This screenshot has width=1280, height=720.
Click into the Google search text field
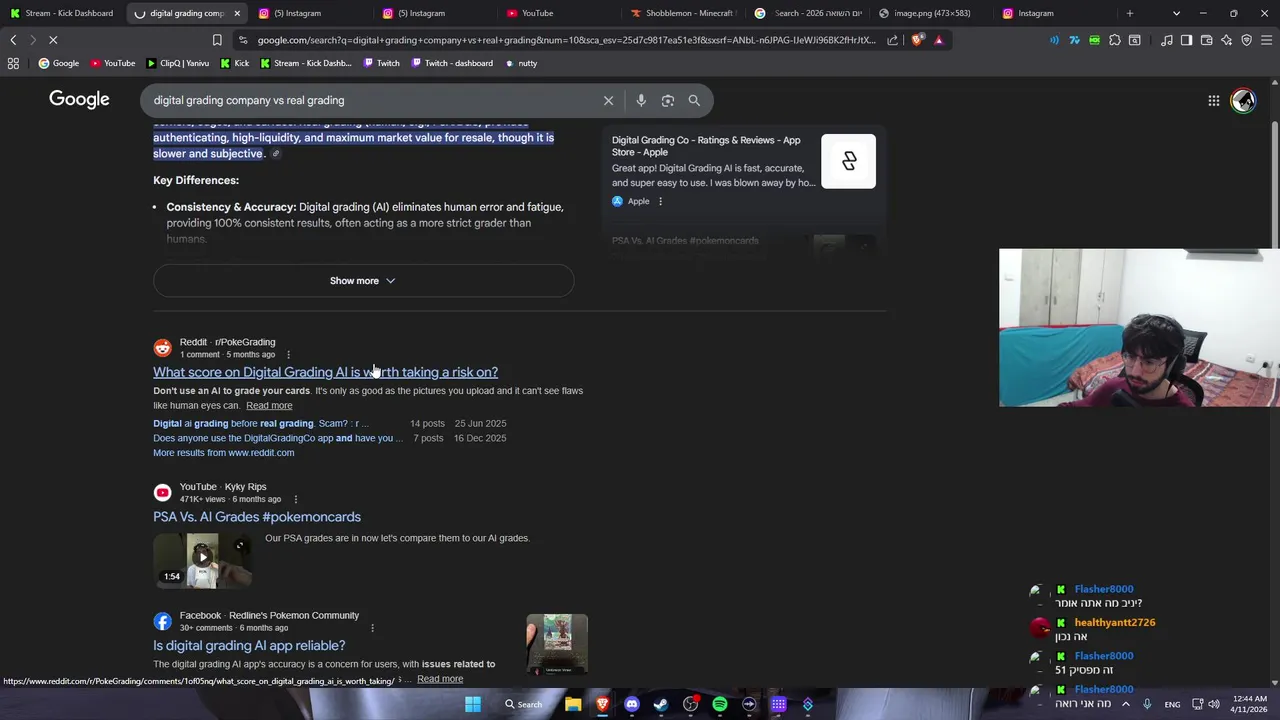tap(370, 100)
